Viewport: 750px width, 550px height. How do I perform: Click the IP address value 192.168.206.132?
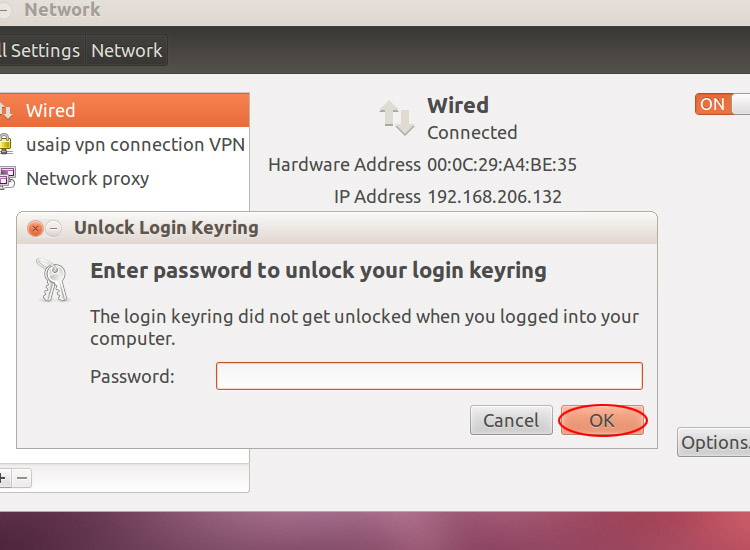(495, 197)
